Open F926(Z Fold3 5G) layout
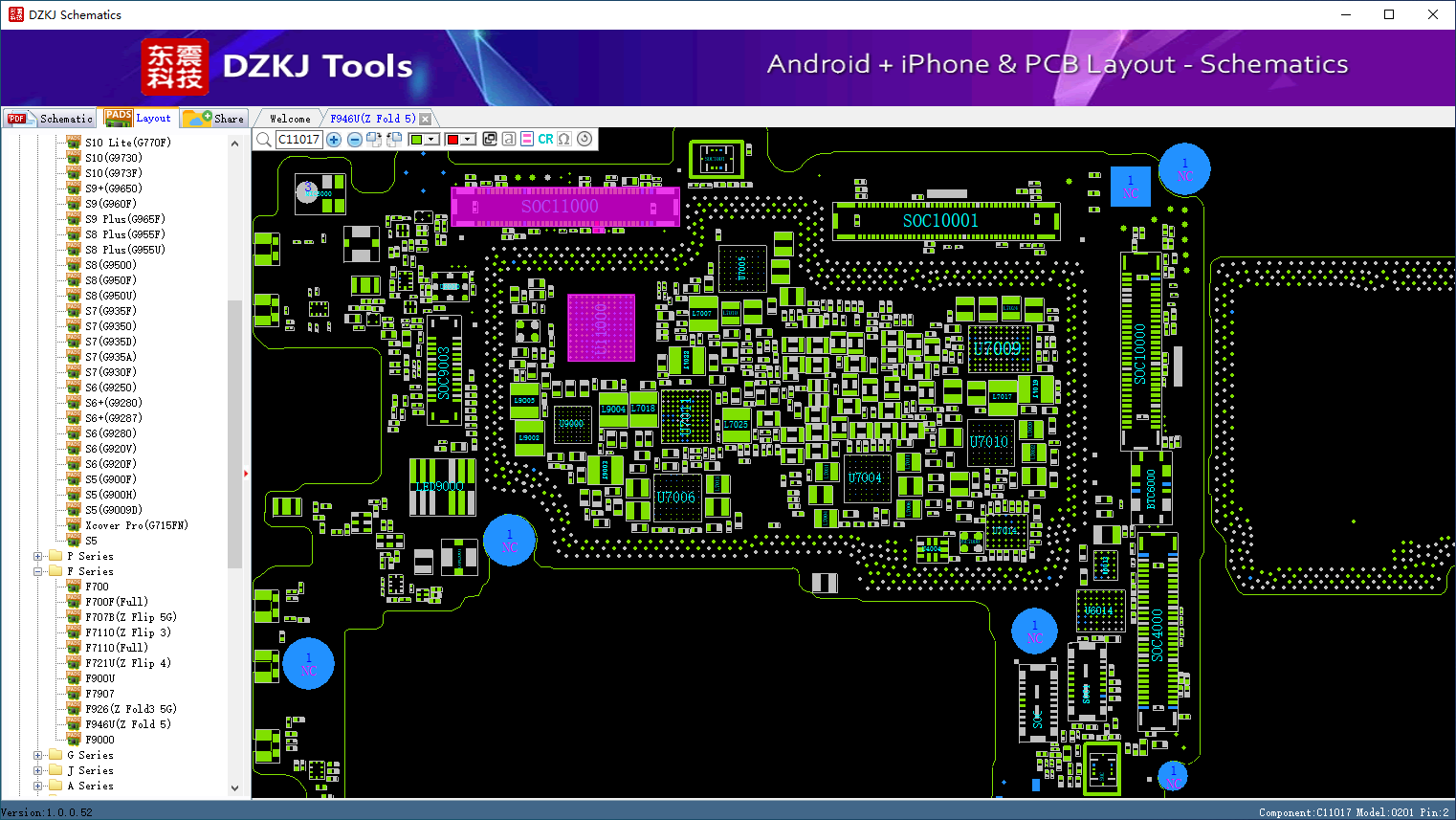 pyautogui.click(x=130, y=709)
